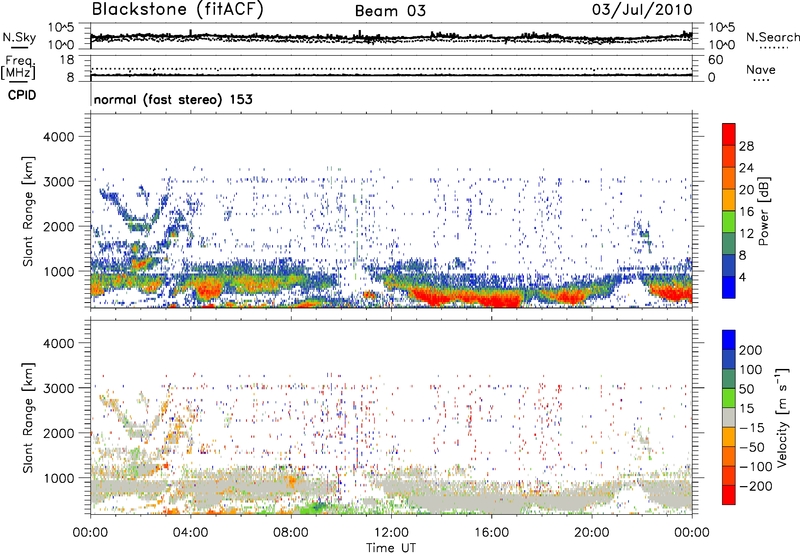800x554 pixels.
Task: Click the '04:00' time axis tick label
Action: click(191, 533)
